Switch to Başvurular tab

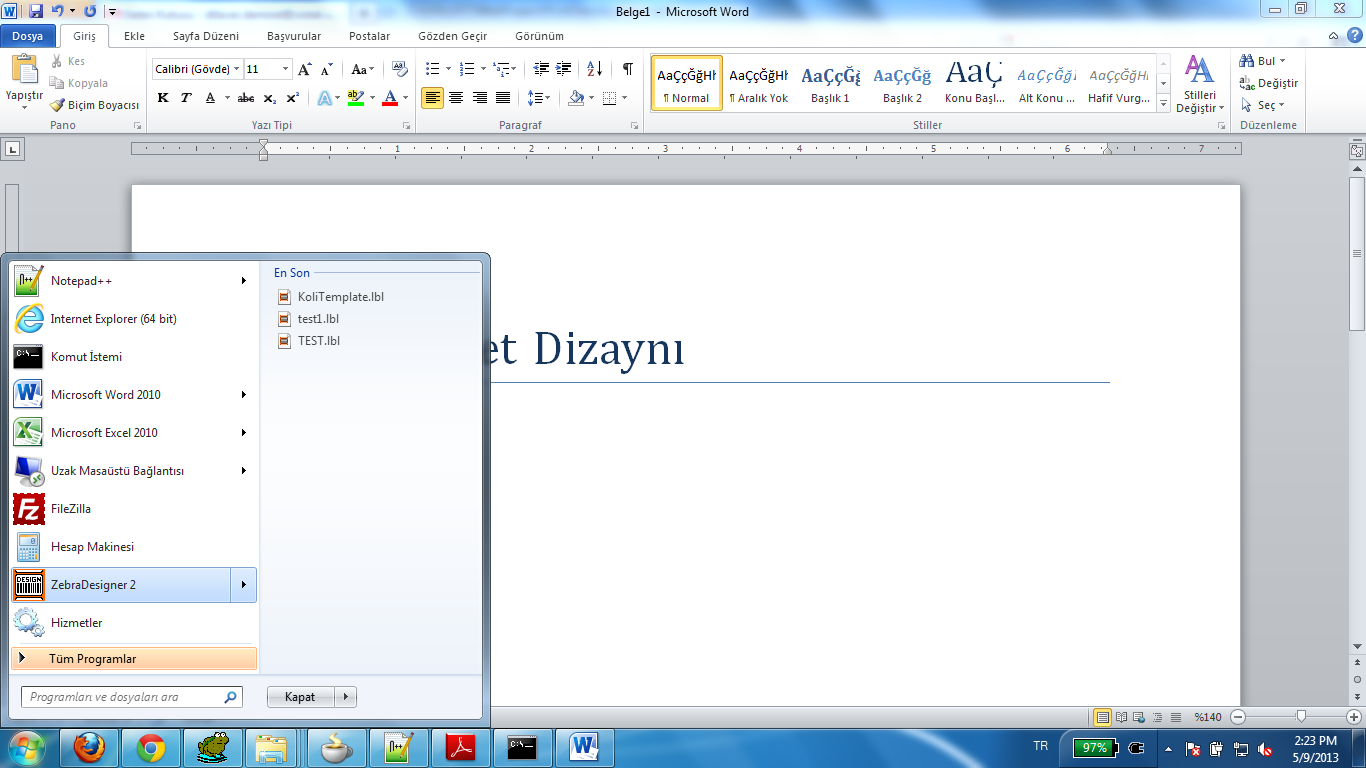click(294, 36)
